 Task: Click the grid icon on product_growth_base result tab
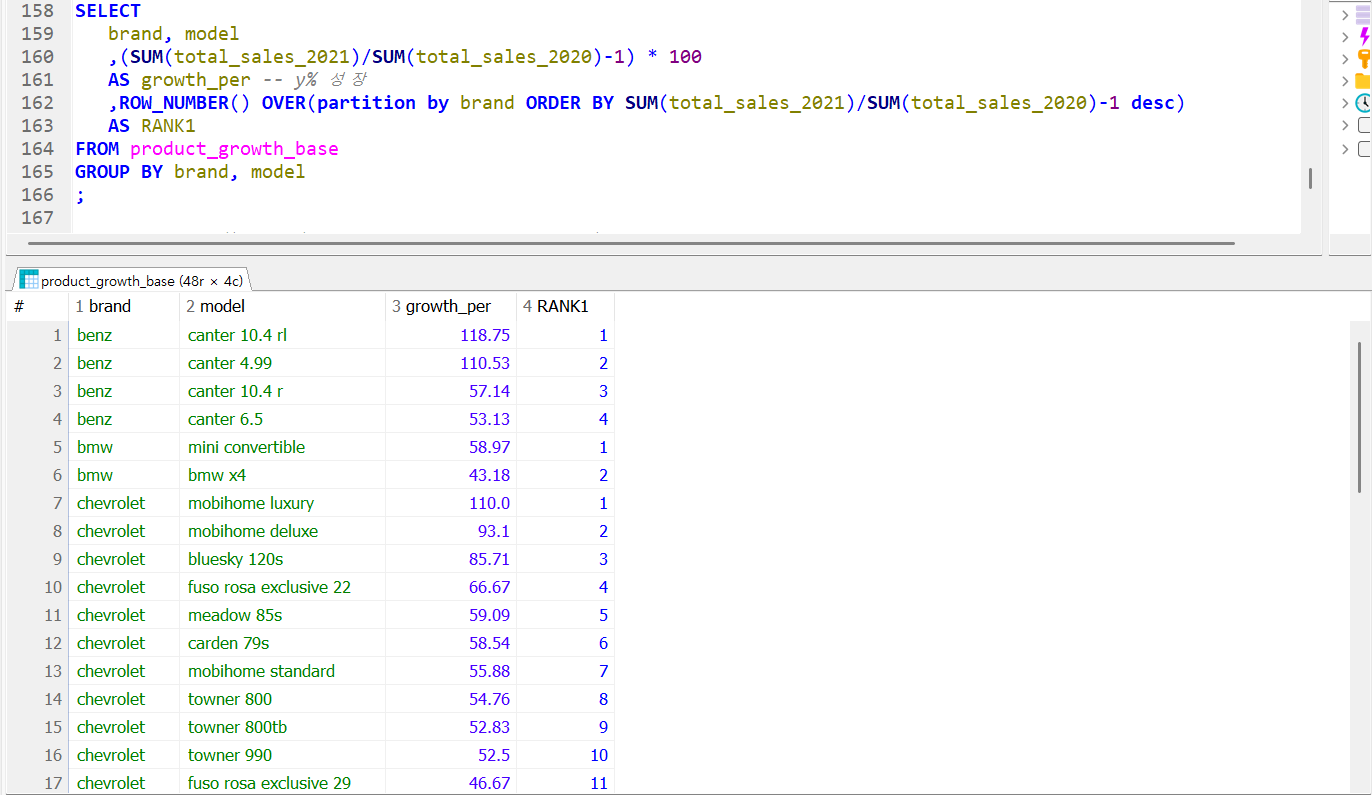coord(29,280)
